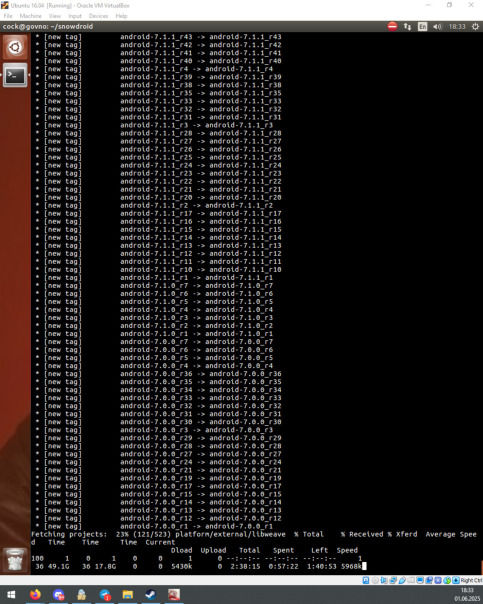Image resolution: width=483 pixels, height=604 pixels.
Task: Open Firefox from the Windows taskbar
Action: 35,594
